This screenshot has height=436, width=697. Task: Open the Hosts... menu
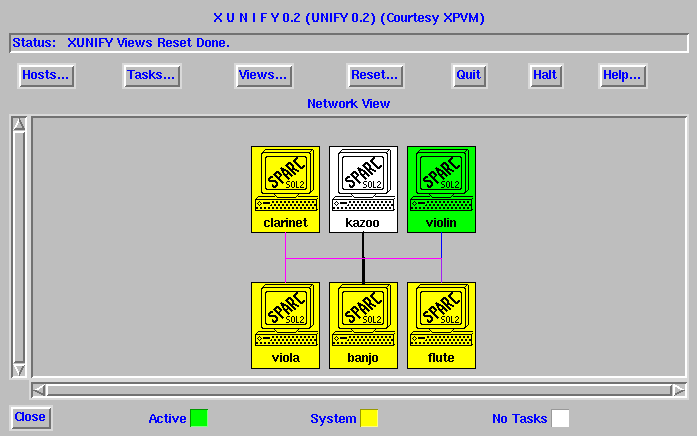point(46,76)
